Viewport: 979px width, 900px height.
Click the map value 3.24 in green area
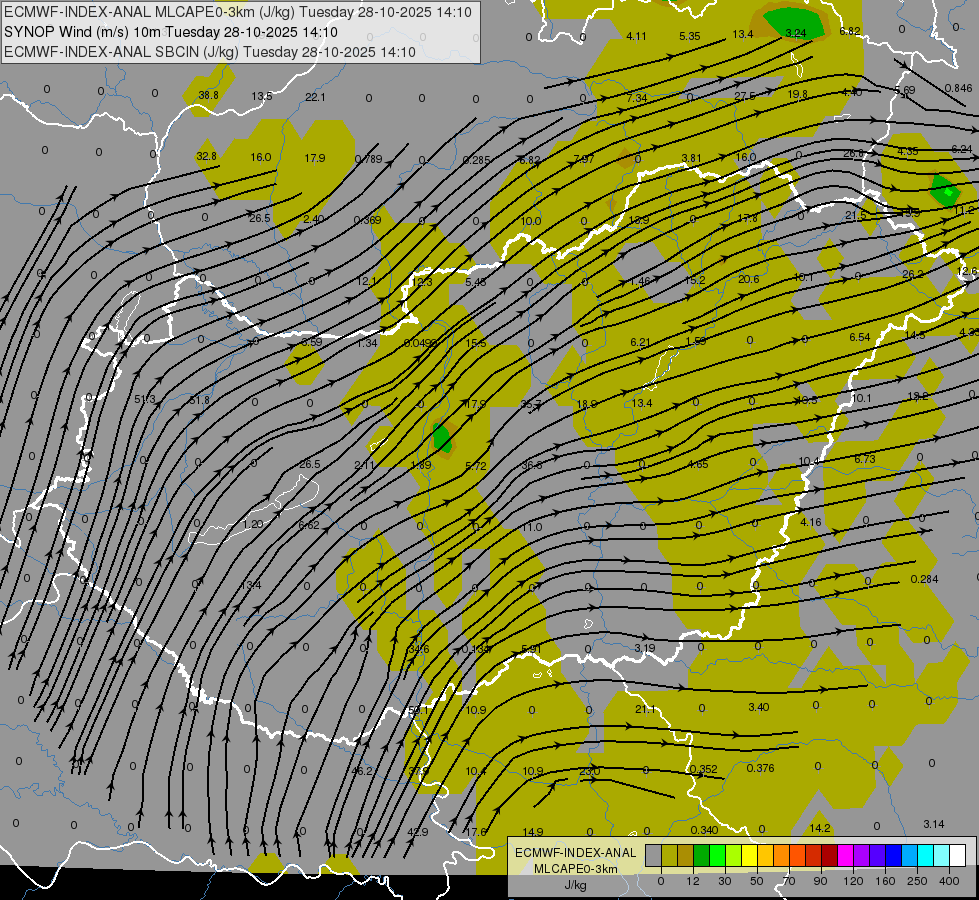coord(795,33)
